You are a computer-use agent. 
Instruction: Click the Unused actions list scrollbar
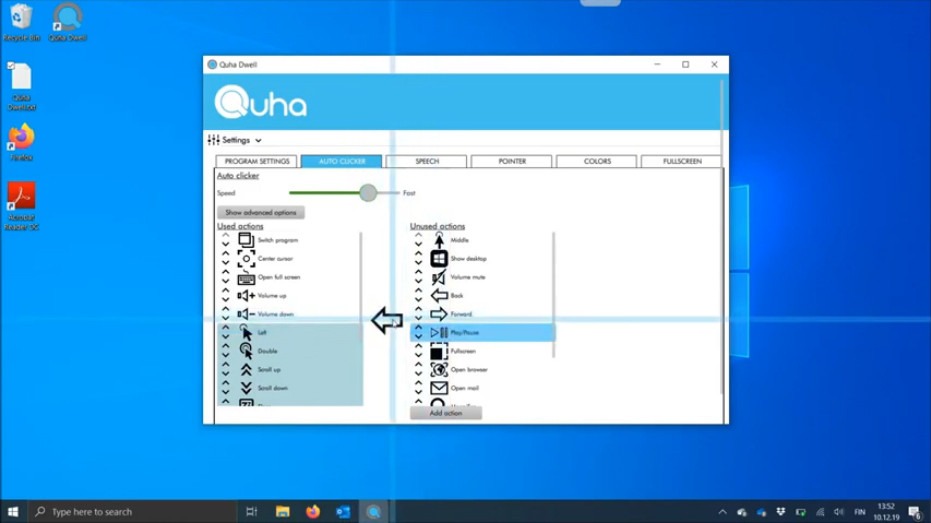click(x=554, y=295)
